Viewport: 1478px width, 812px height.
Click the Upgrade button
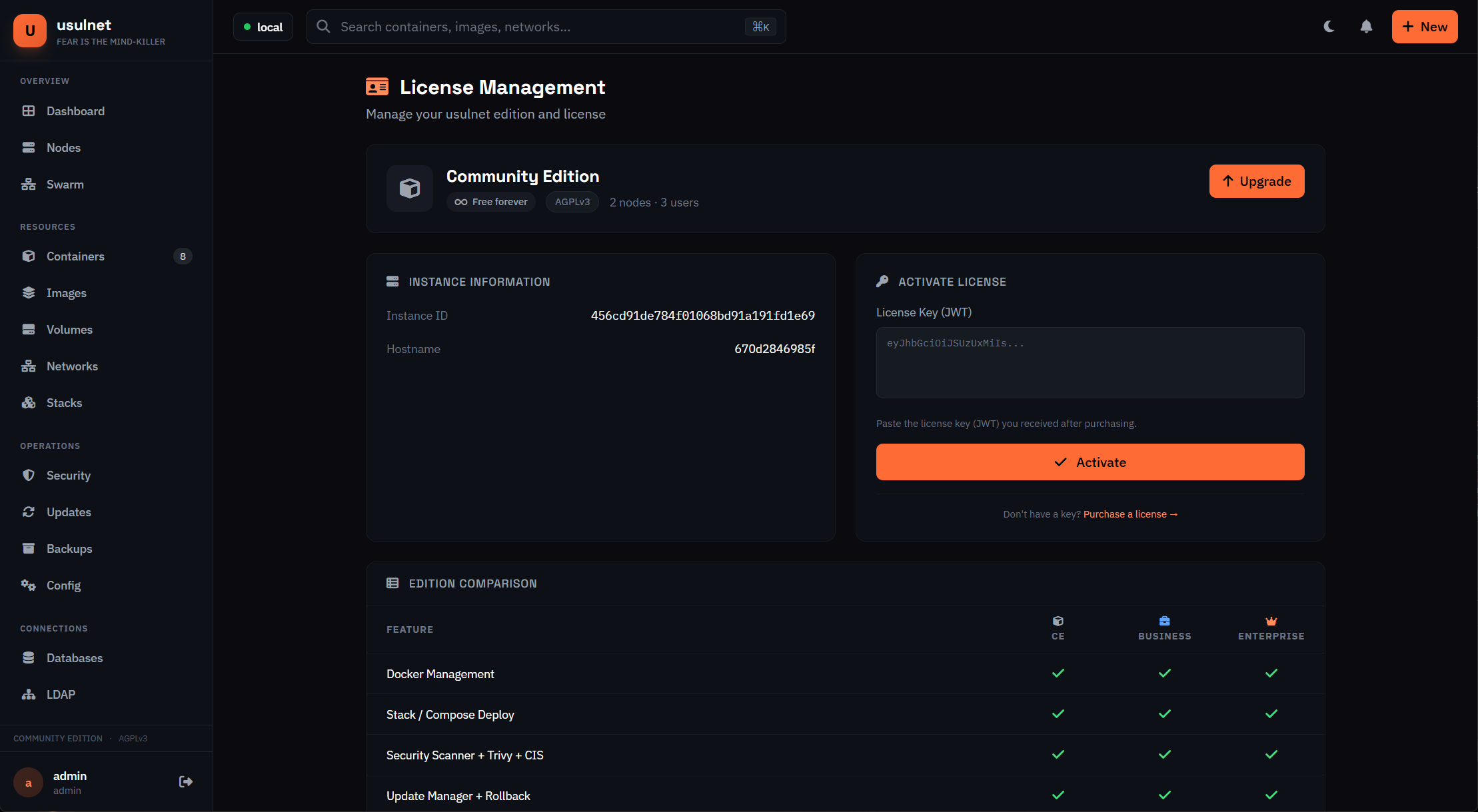click(x=1257, y=181)
